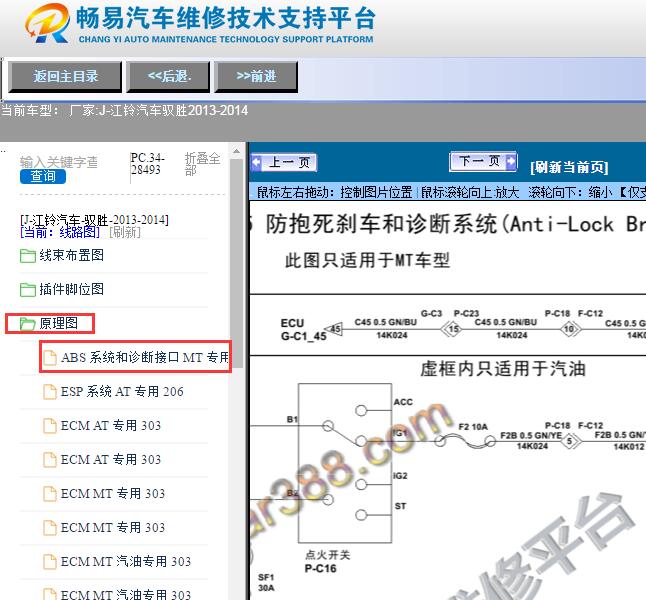The height and width of the screenshot is (600, 646).
Task: Click [刷新当前页] to refresh page
Action: [x=569, y=167]
